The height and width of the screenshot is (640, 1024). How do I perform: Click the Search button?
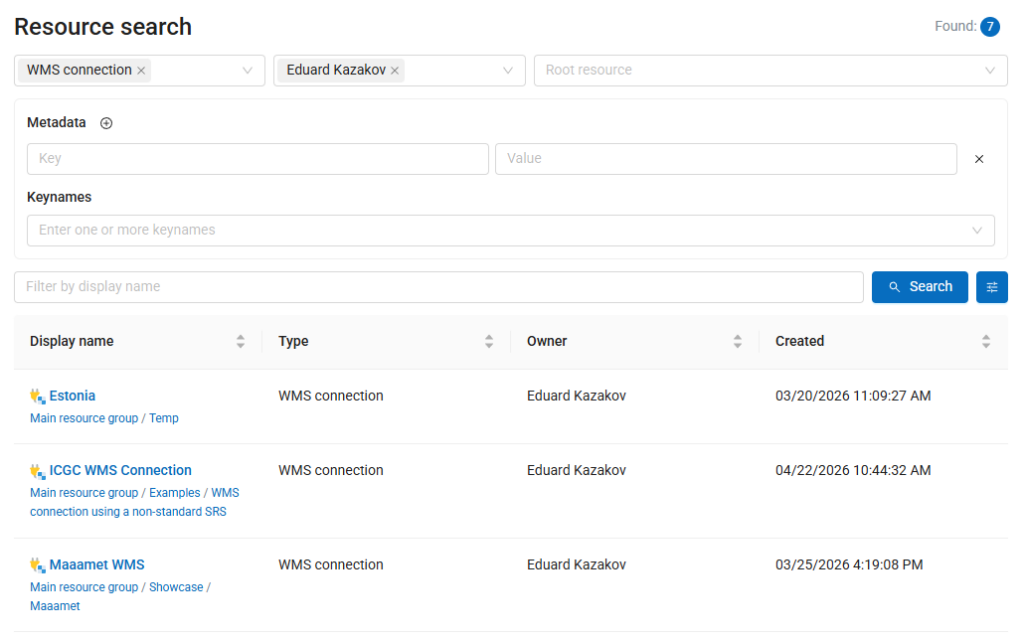click(x=920, y=287)
